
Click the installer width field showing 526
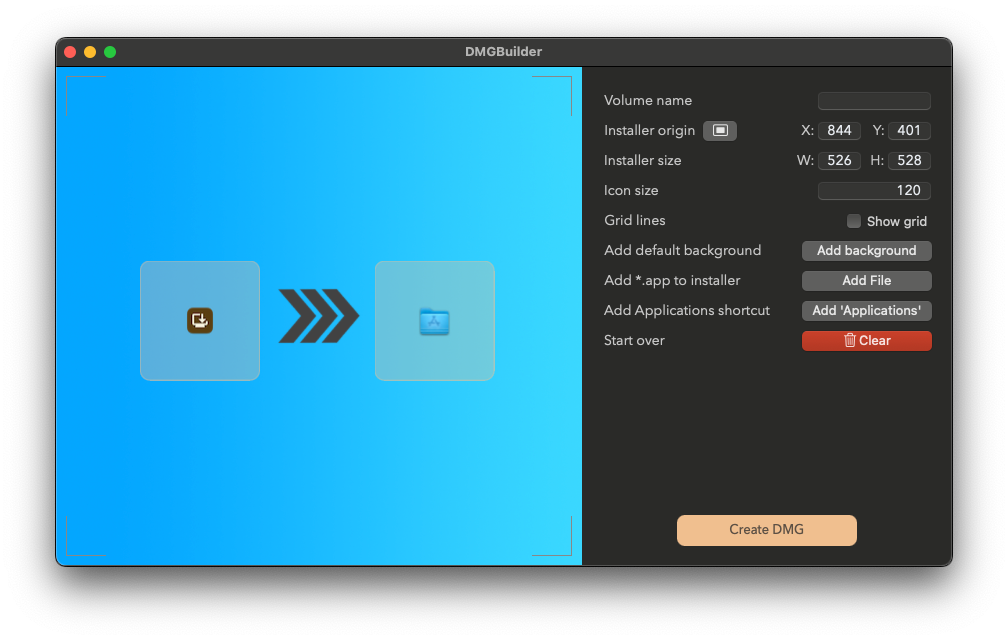(x=839, y=160)
